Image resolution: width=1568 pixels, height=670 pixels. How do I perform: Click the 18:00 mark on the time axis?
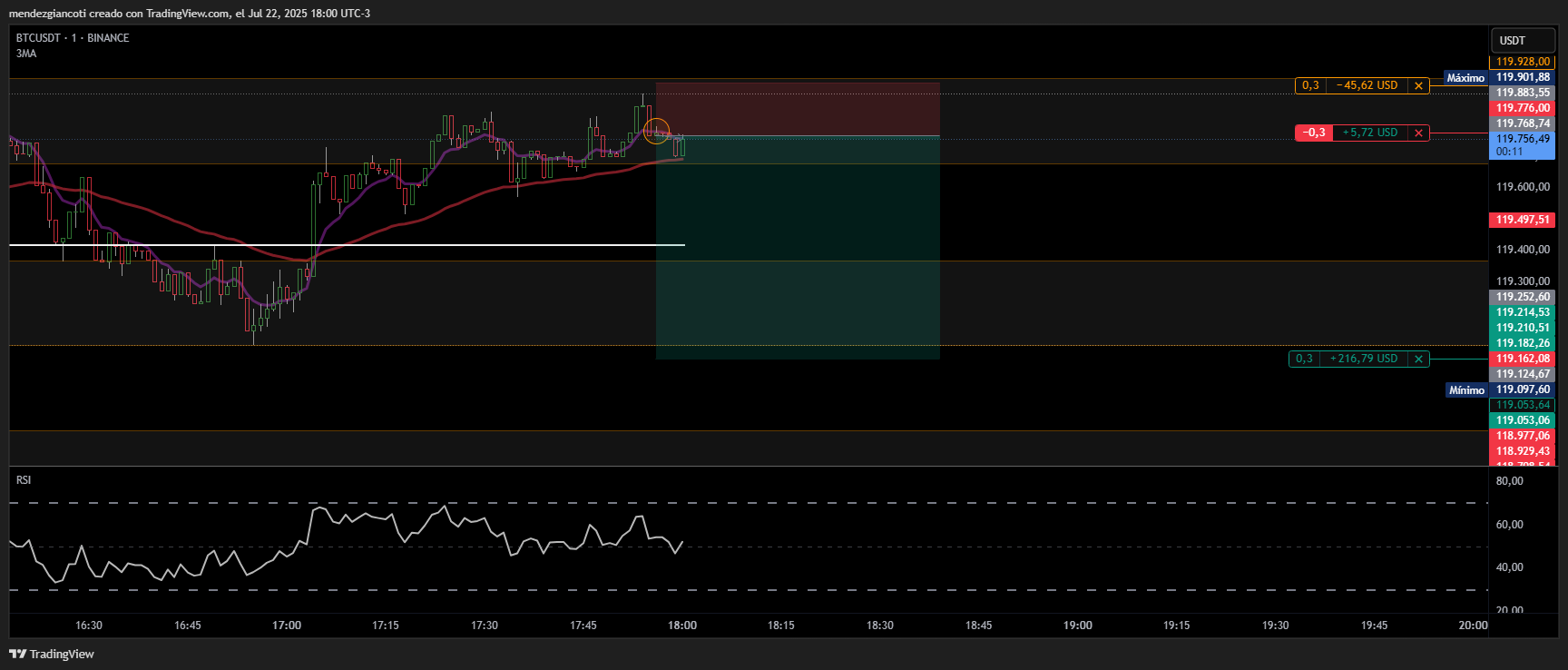click(x=682, y=626)
